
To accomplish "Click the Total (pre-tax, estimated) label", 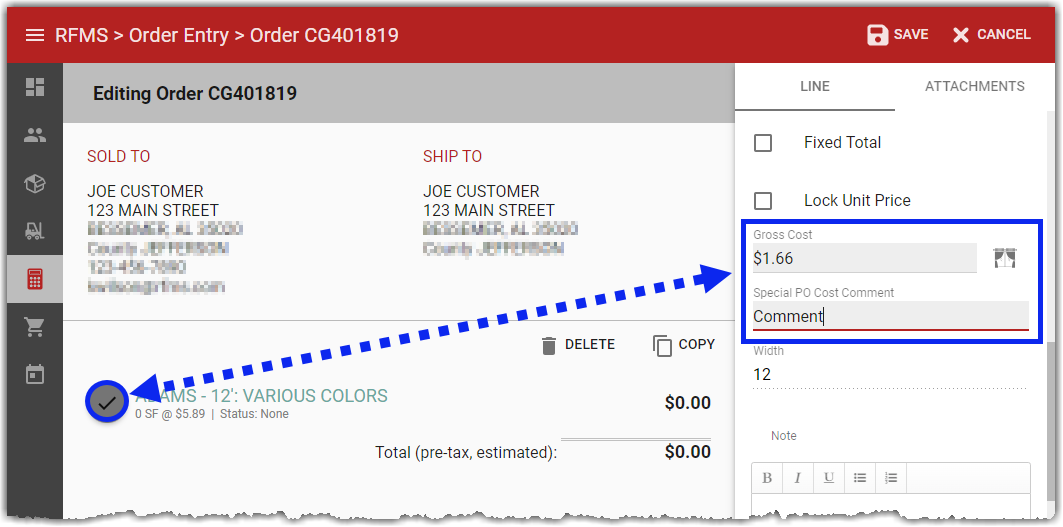I will (466, 452).
